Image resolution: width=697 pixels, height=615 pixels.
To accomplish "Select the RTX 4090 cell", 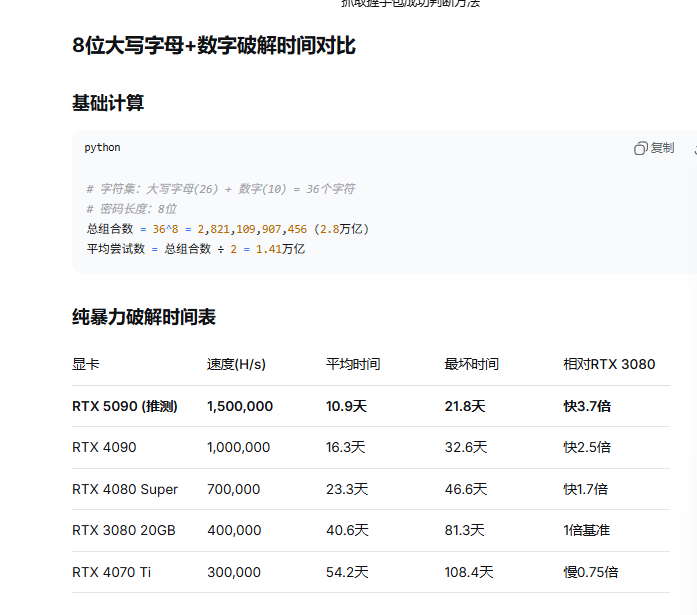I will point(104,447).
